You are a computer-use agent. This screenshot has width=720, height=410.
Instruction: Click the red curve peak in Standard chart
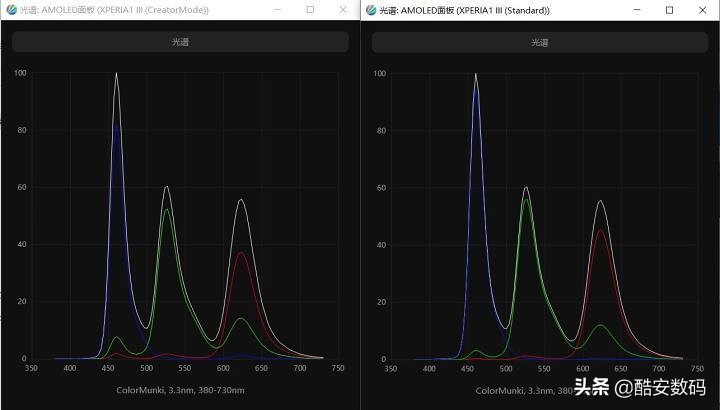(600, 231)
